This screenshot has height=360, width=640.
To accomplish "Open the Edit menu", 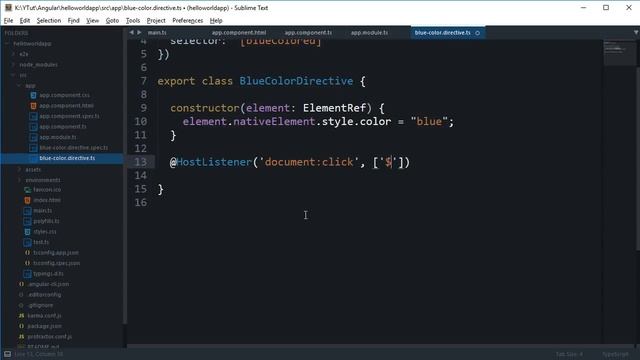I will [25, 20].
